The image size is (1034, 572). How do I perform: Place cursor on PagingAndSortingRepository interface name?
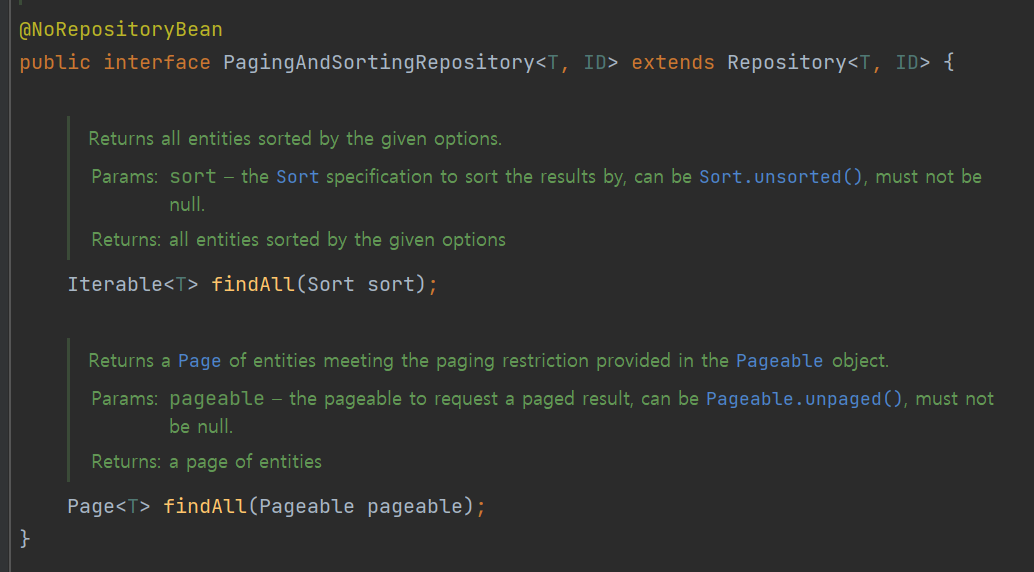(379, 63)
